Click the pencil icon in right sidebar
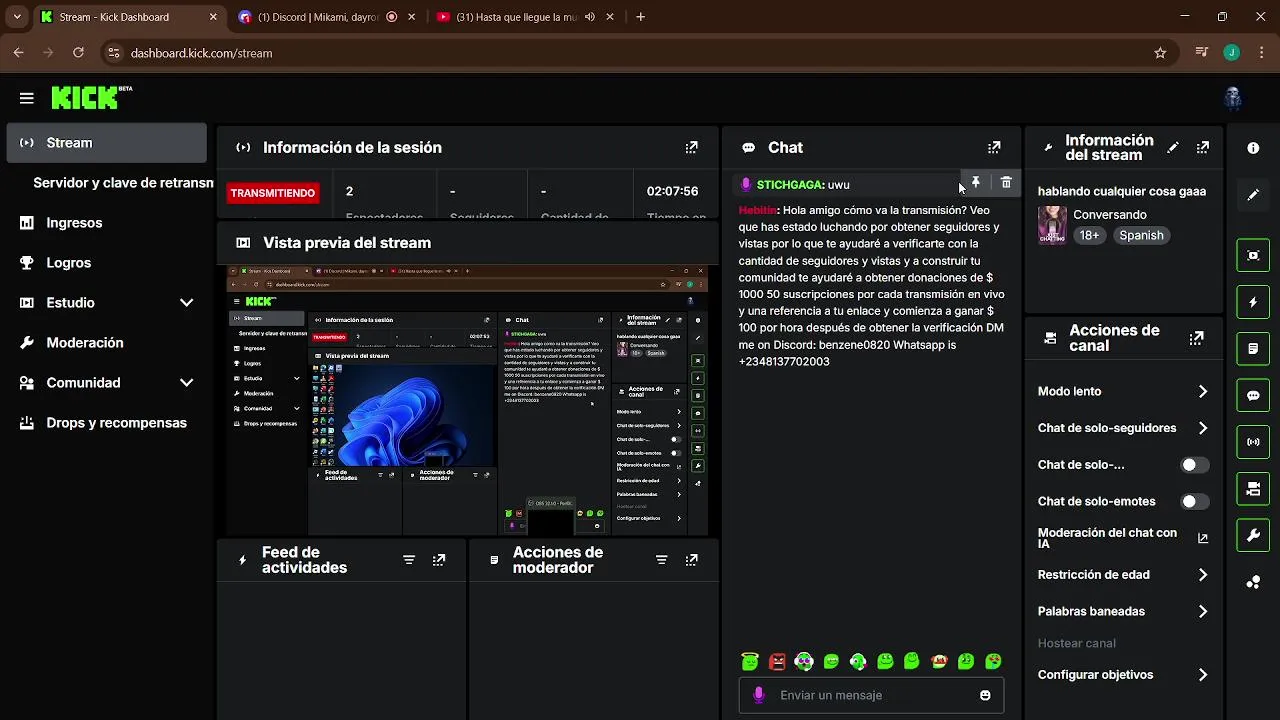1280x720 pixels. [1253, 195]
